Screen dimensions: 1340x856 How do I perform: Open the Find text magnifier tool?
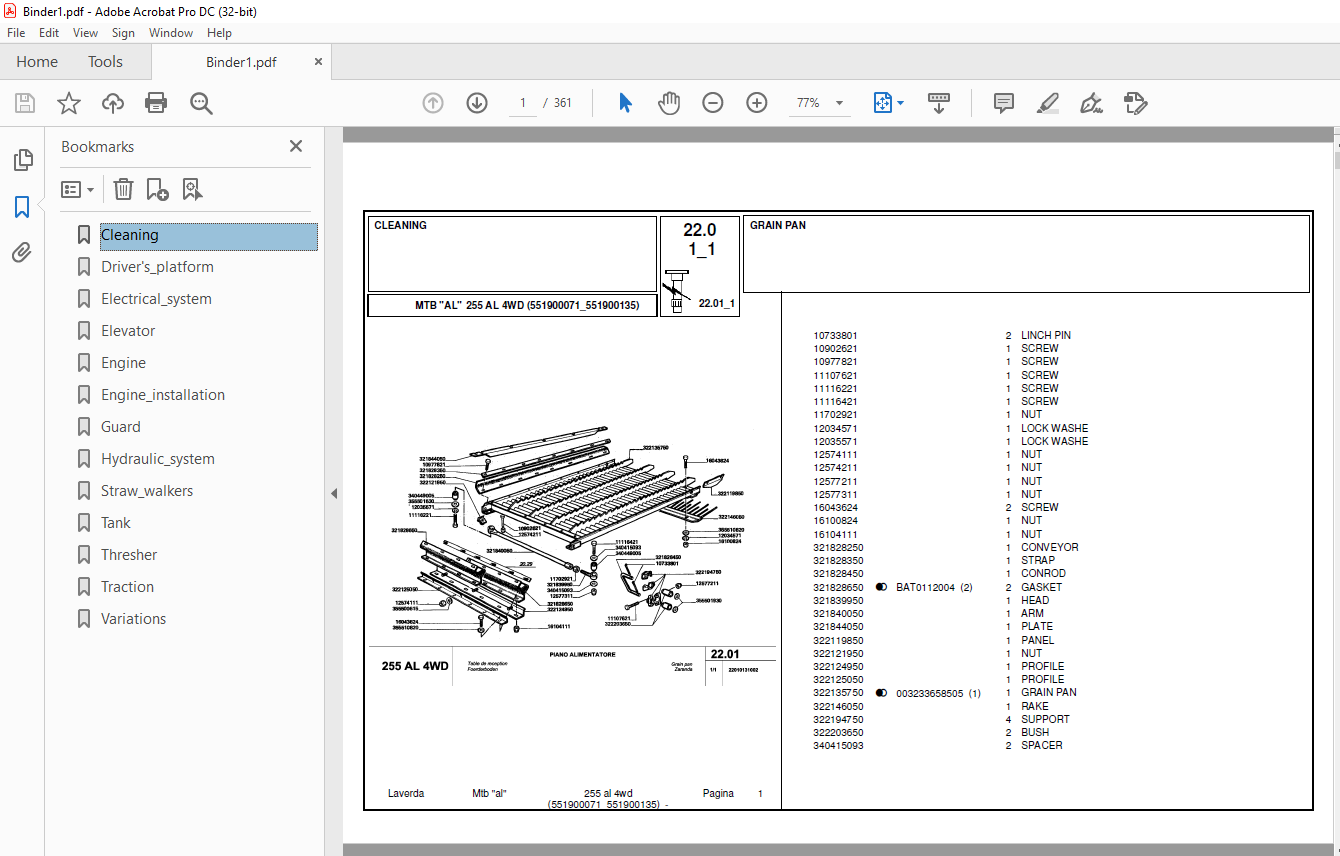[201, 103]
